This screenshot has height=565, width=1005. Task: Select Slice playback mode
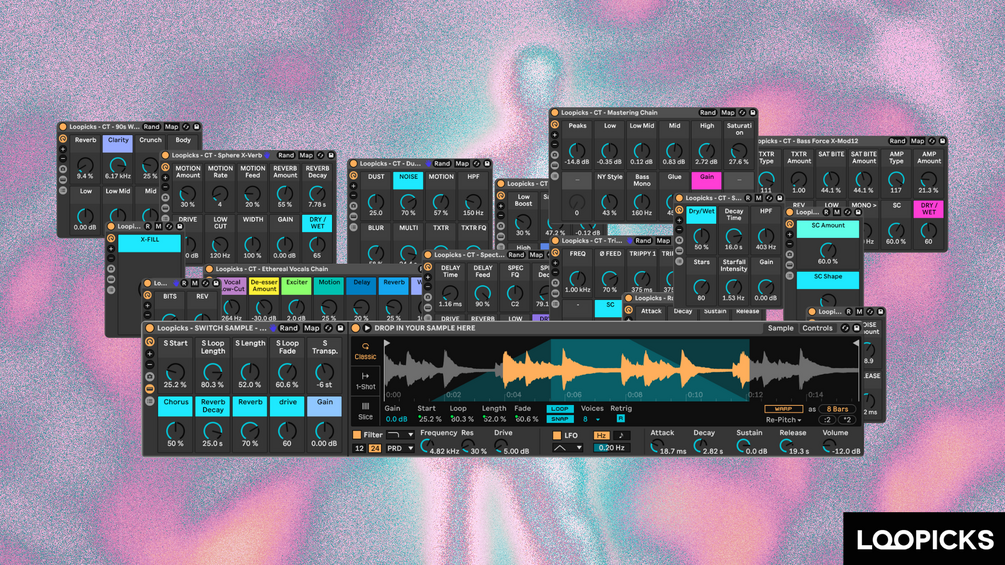coord(365,411)
